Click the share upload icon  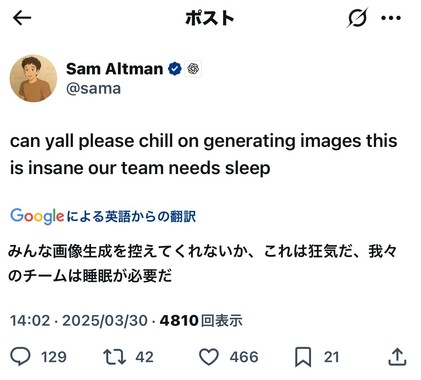397,357
